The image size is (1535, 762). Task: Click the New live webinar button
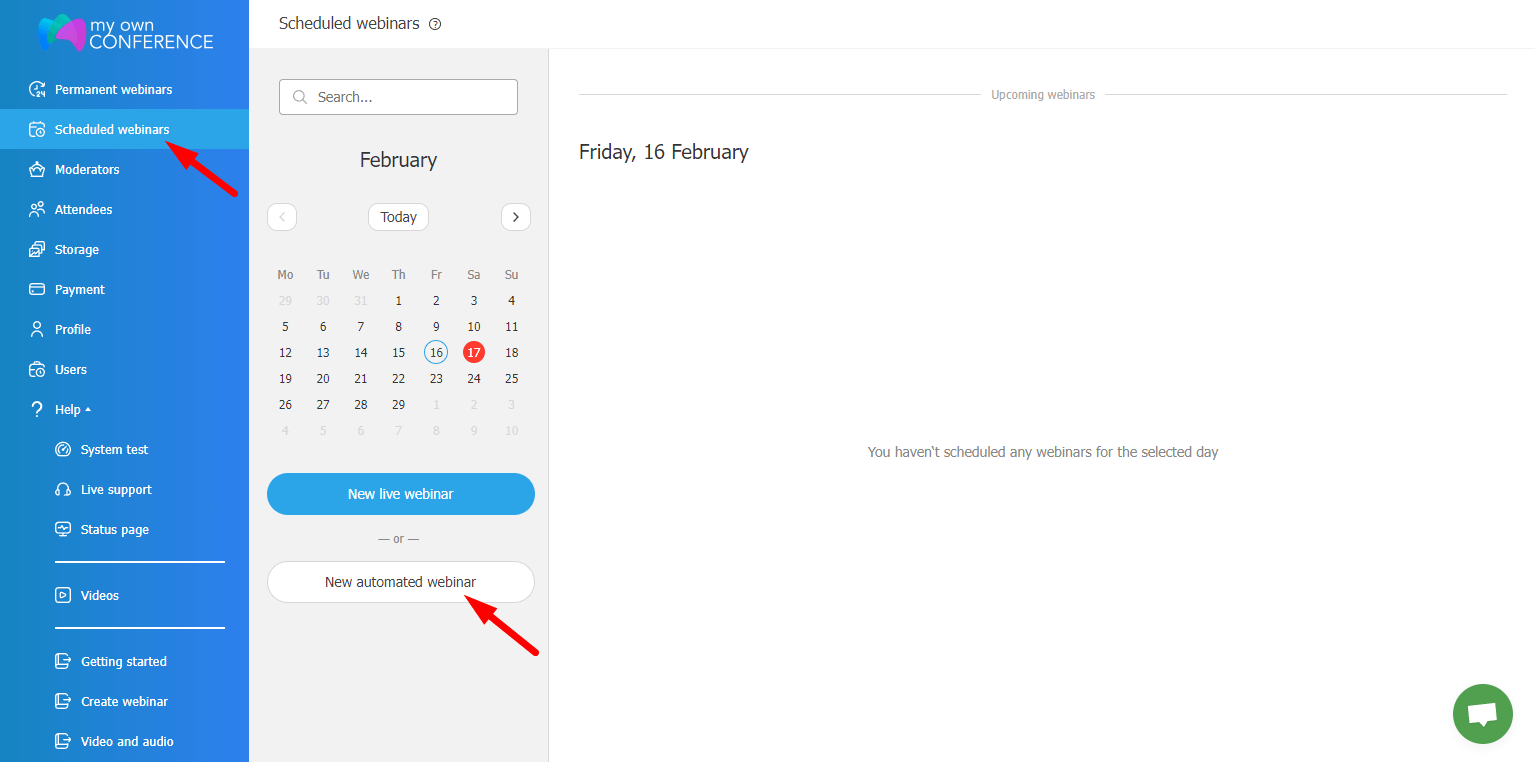pyautogui.click(x=400, y=494)
